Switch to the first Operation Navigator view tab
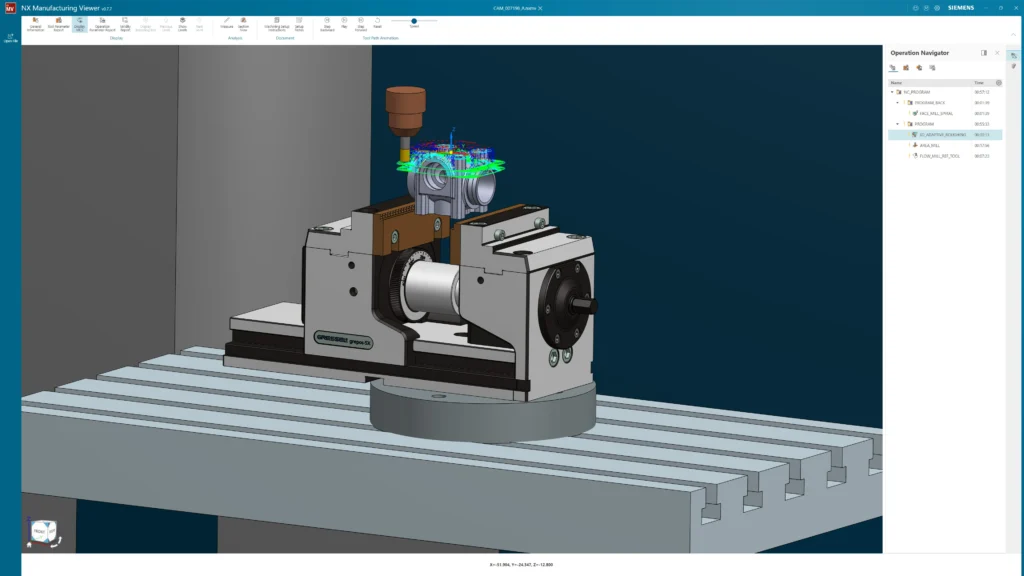1024x576 pixels. click(x=893, y=68)
